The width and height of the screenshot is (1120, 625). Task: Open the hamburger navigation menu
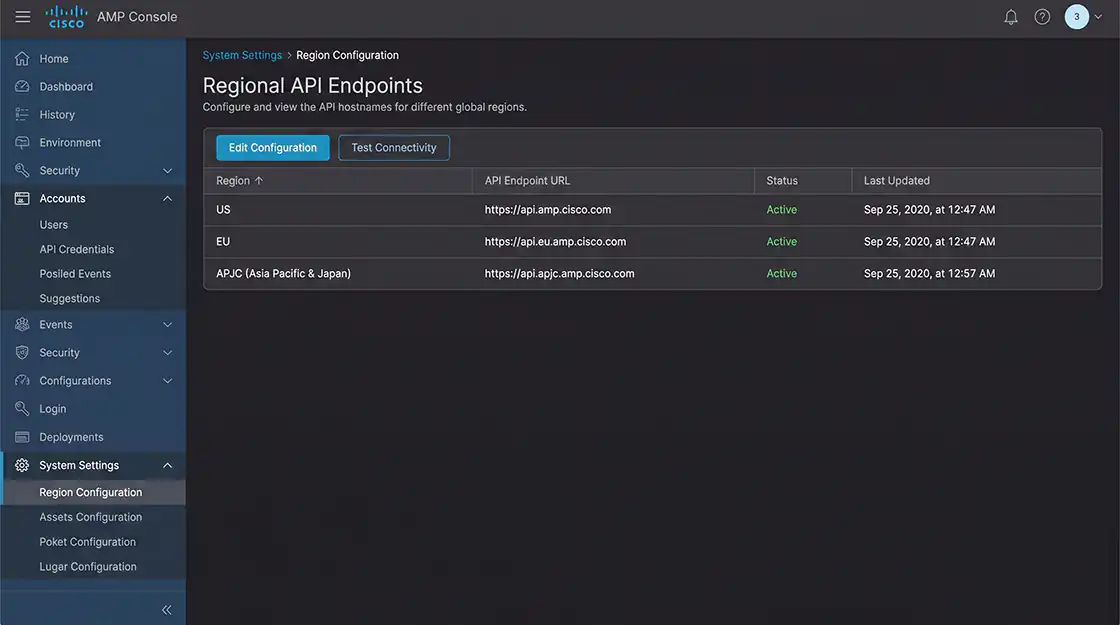click(x=23, y=16)
